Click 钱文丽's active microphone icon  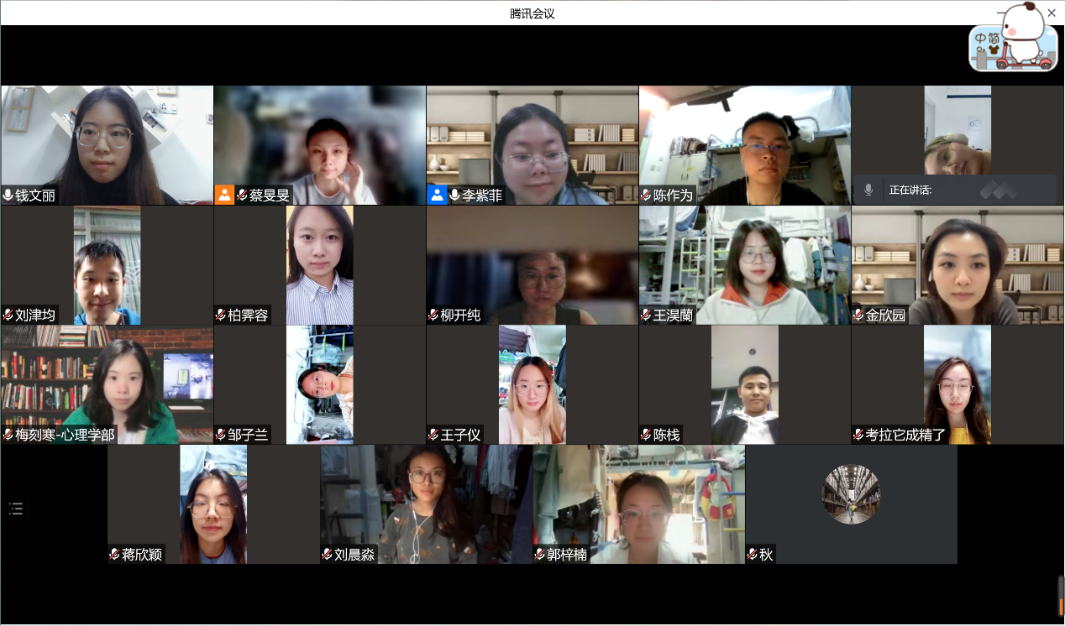tap(8, 195)
